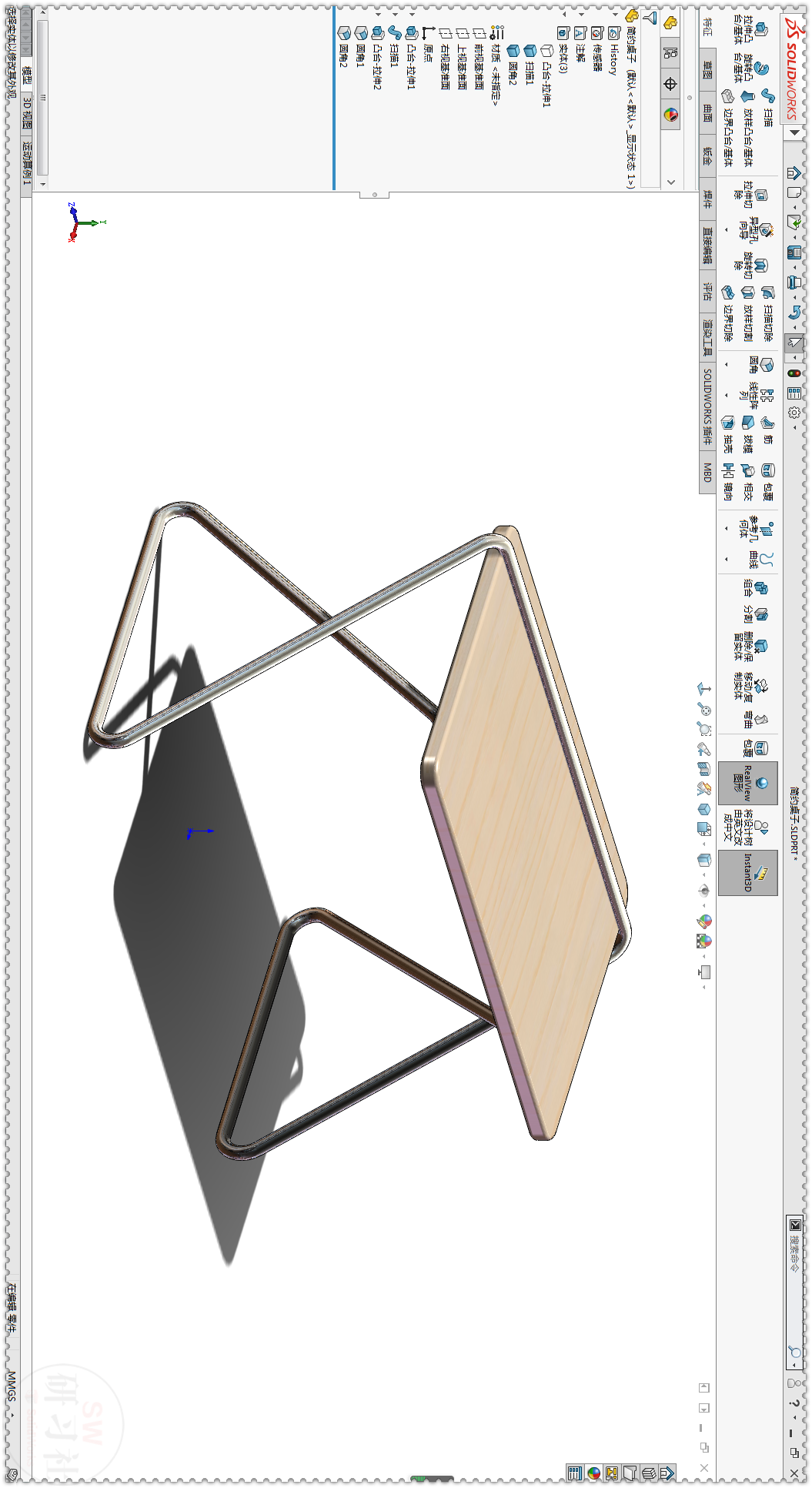Image resolution: width=812 pixels, height=1488 pixels.
Task: Toggle RealView Graphics (RealView 图形) button
Action: [748, 783]
